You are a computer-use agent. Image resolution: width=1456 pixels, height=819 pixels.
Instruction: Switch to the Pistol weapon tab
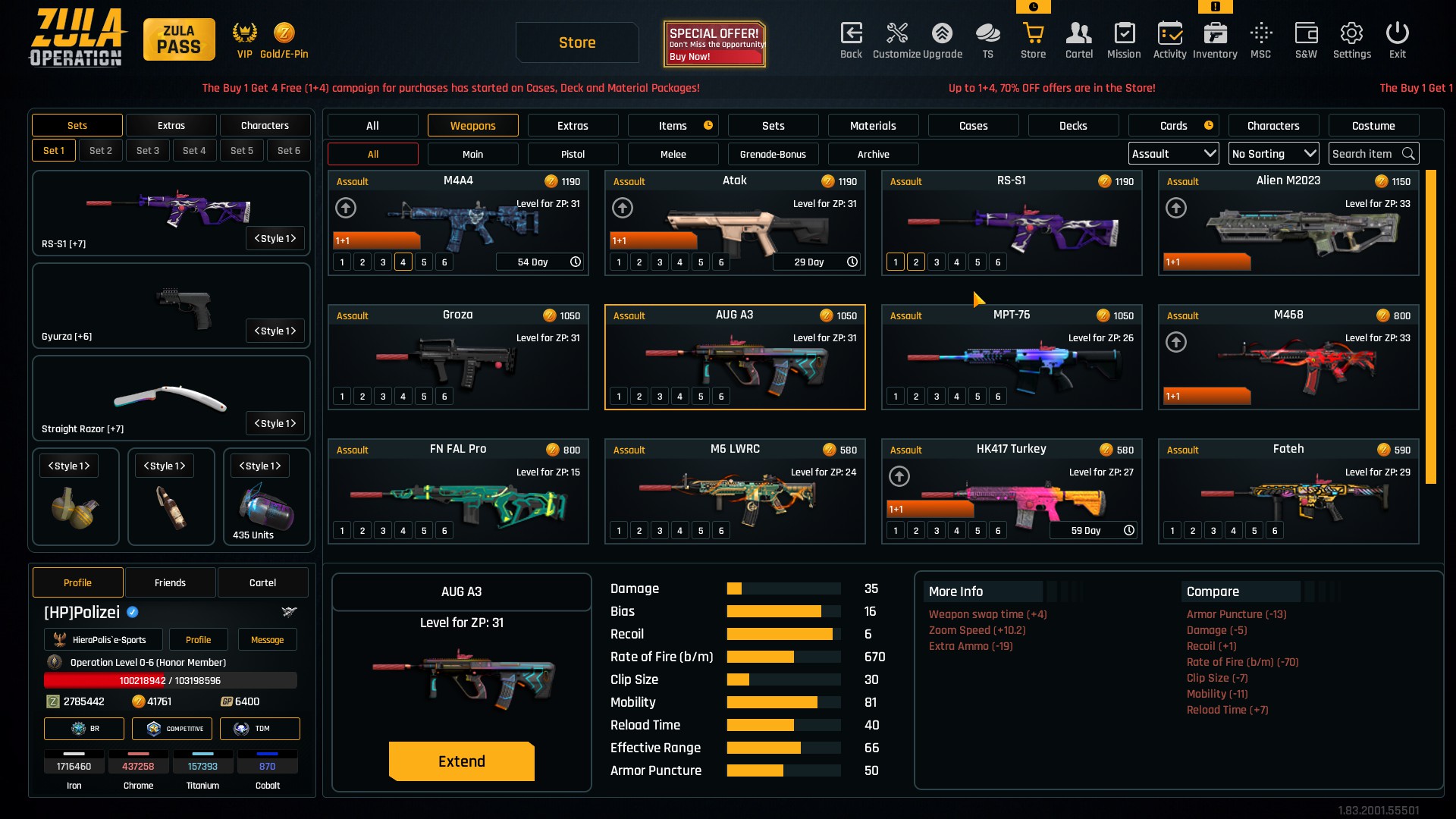[573, 154]
